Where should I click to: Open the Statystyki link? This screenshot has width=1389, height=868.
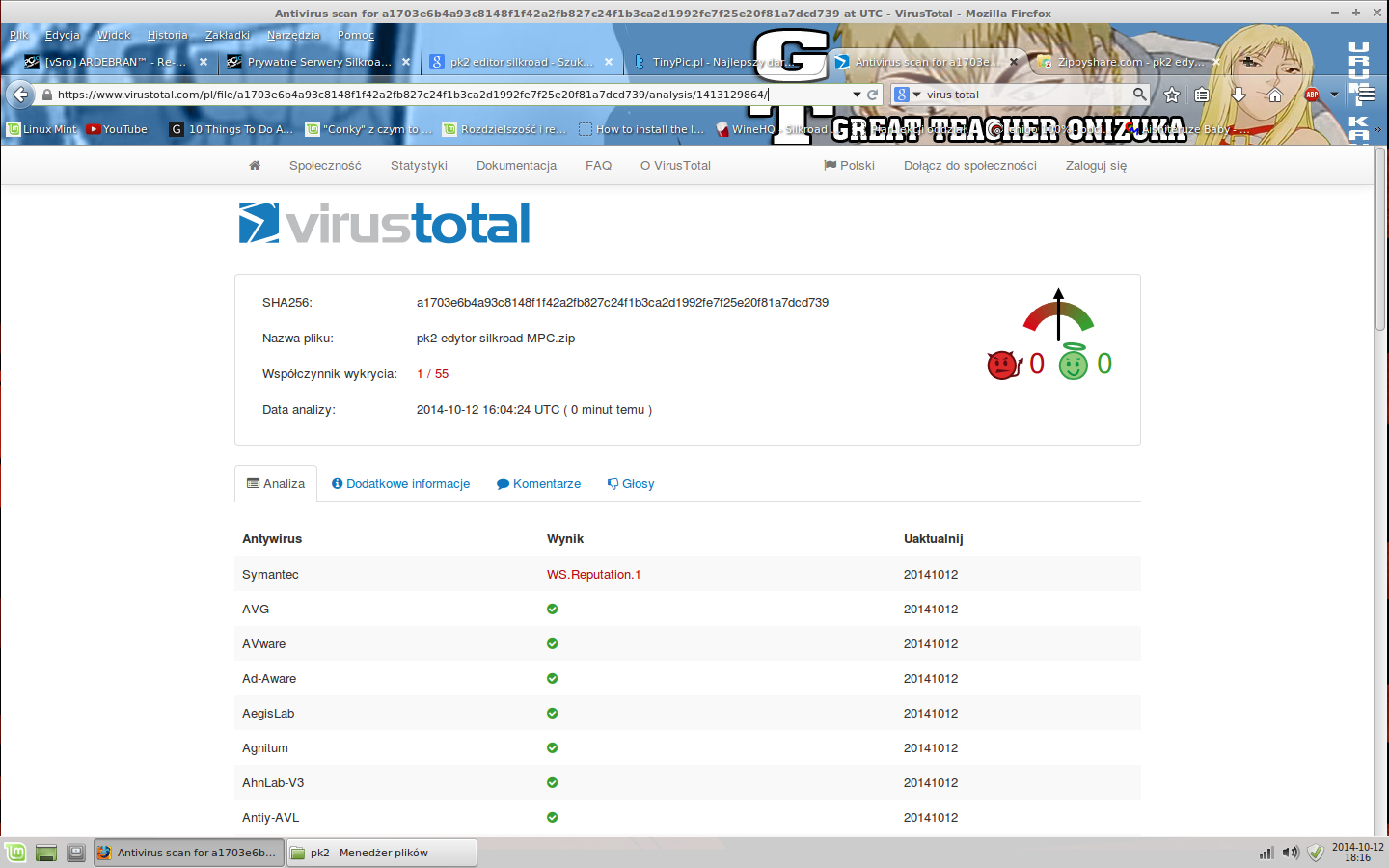(x=419, y=166)
